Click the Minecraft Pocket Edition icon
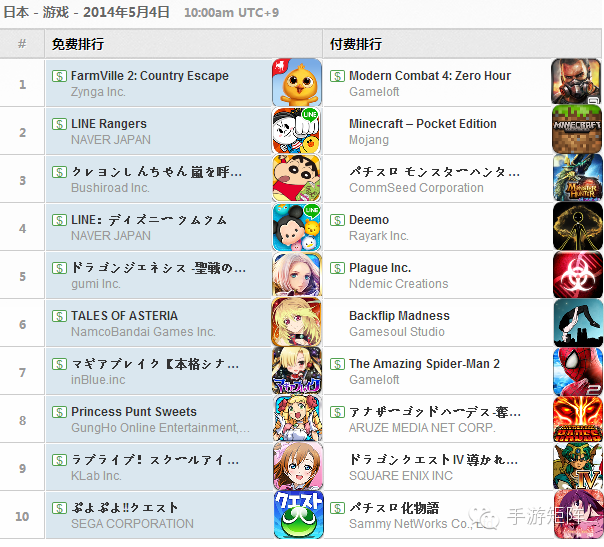 577,130
